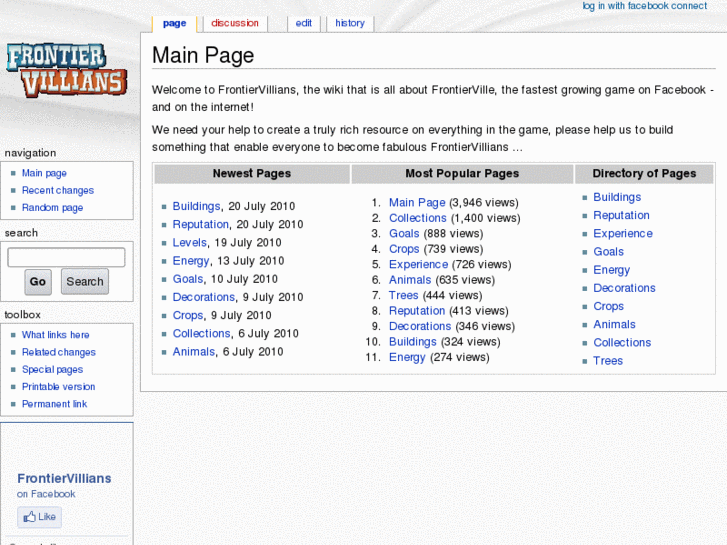Open Experience in Directory of Pages

pos(623,233)
